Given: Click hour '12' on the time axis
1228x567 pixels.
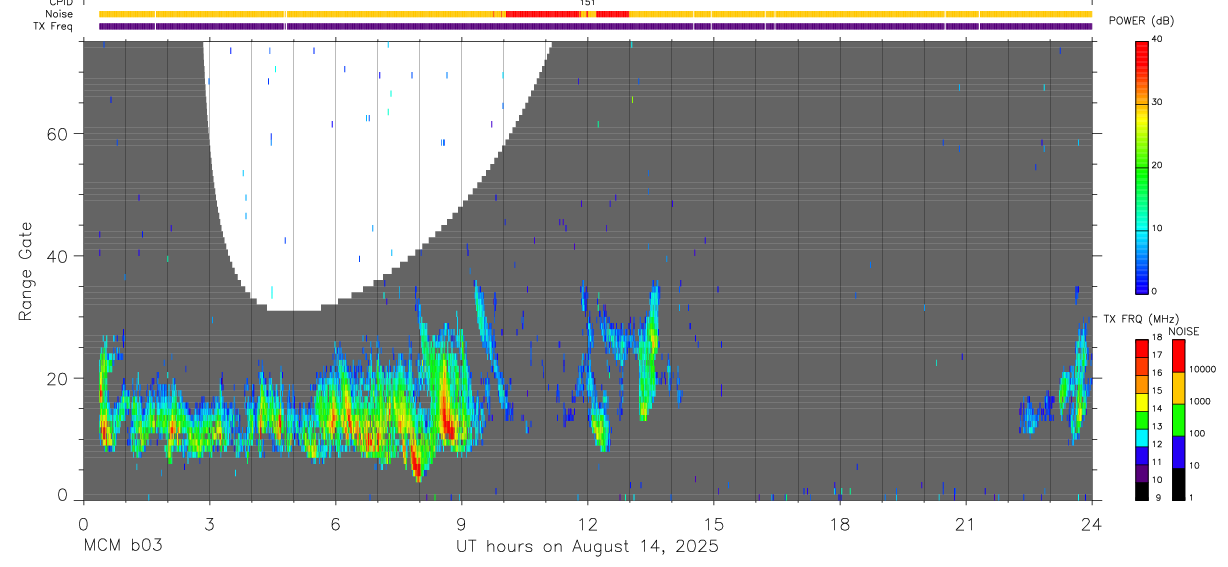Looking at the screenshot, I should tap(588, 523).
